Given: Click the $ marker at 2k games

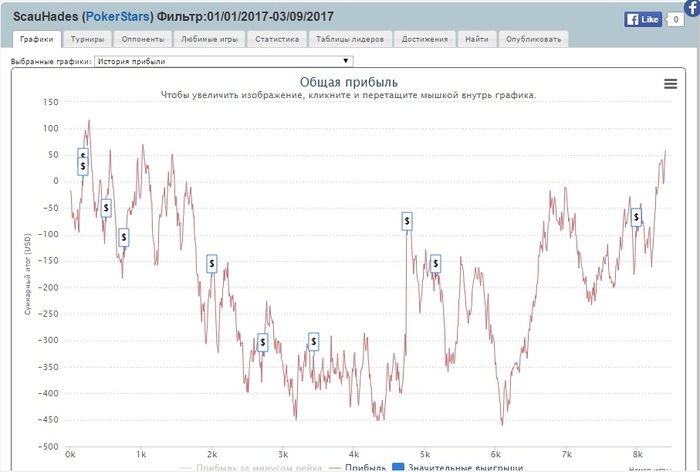Looking at the screenshot, I should (212, 263).
